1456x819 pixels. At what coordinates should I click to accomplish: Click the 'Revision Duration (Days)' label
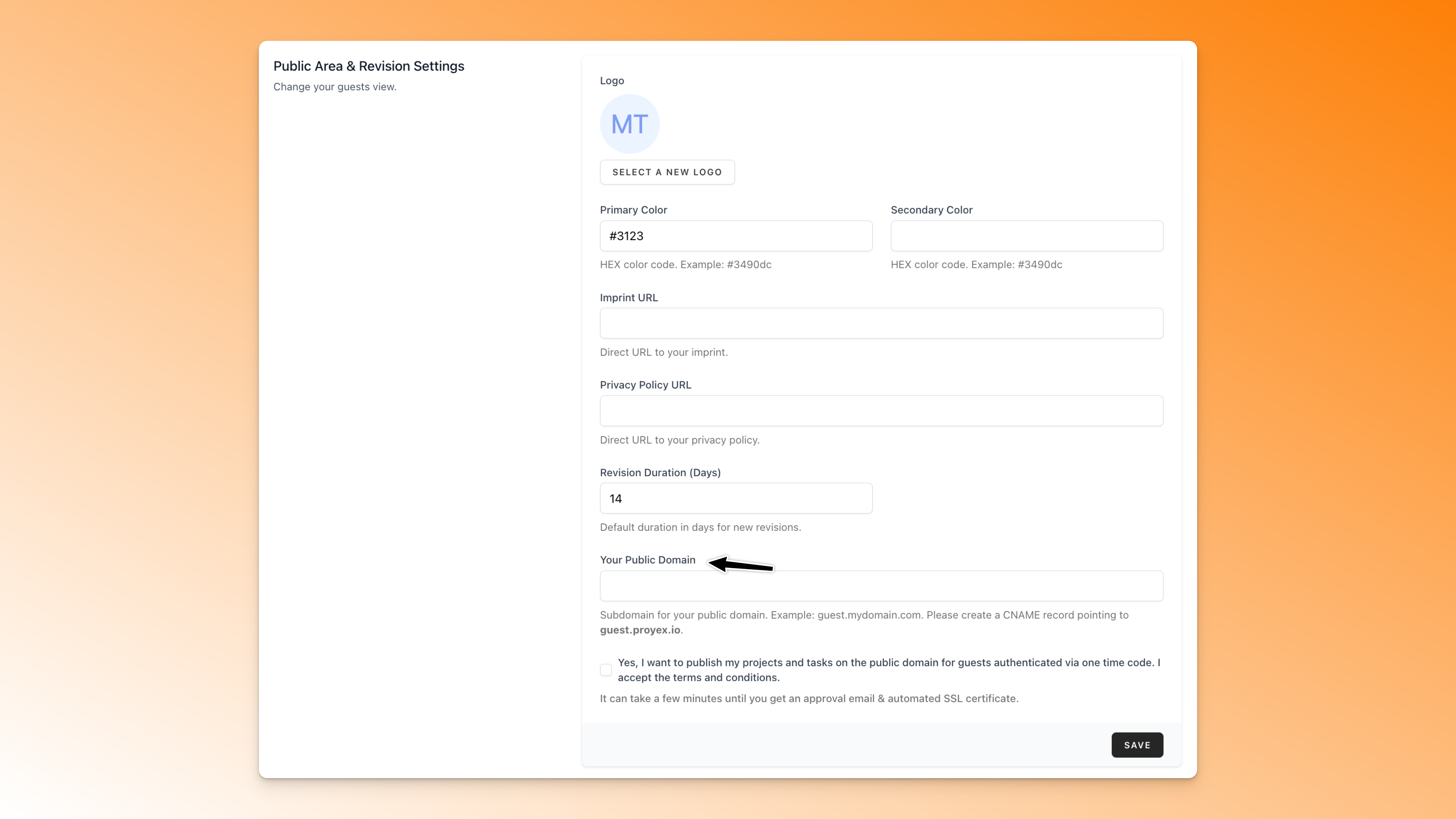point(660,473)
